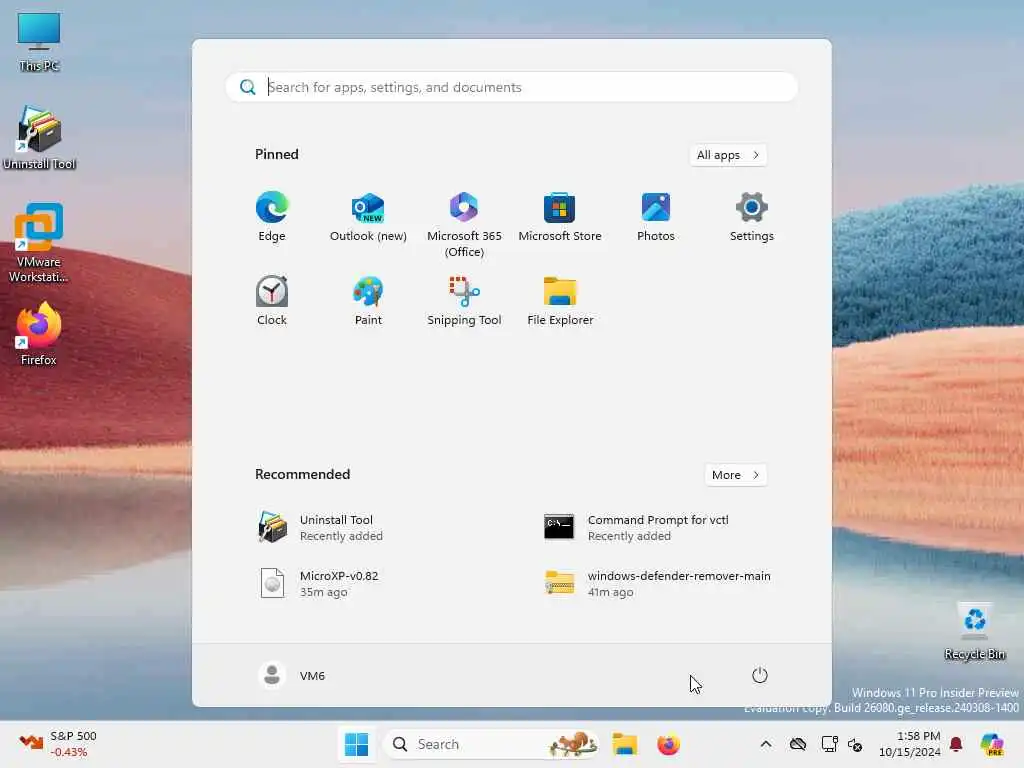The height and width of the screenshot is (768, 1024).
Task: Select This PC desktop icon
Action: point(39,42)
